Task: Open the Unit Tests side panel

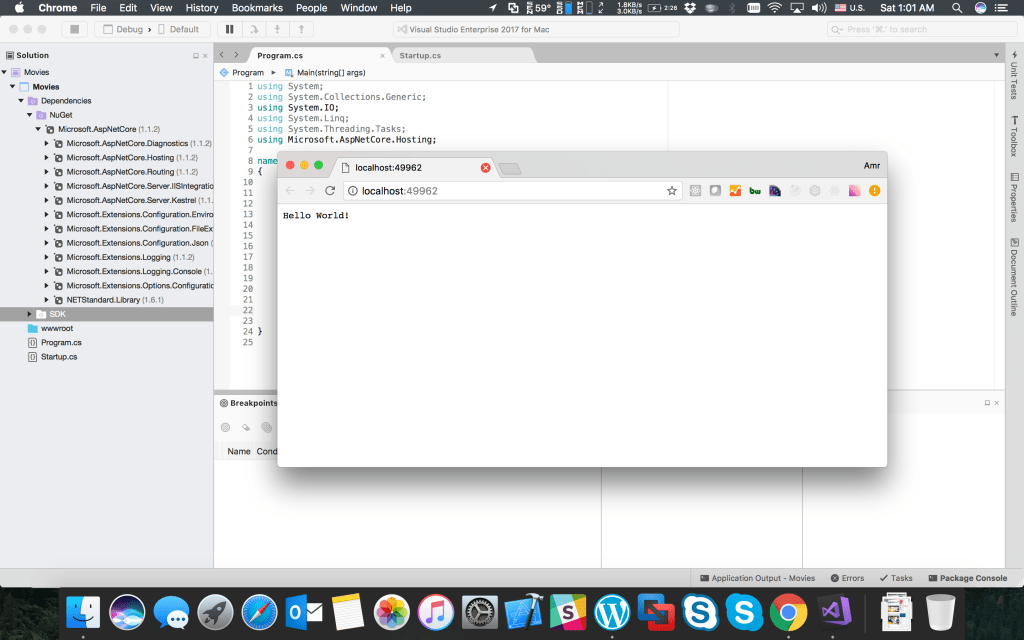Action: tap(1014, 74)
